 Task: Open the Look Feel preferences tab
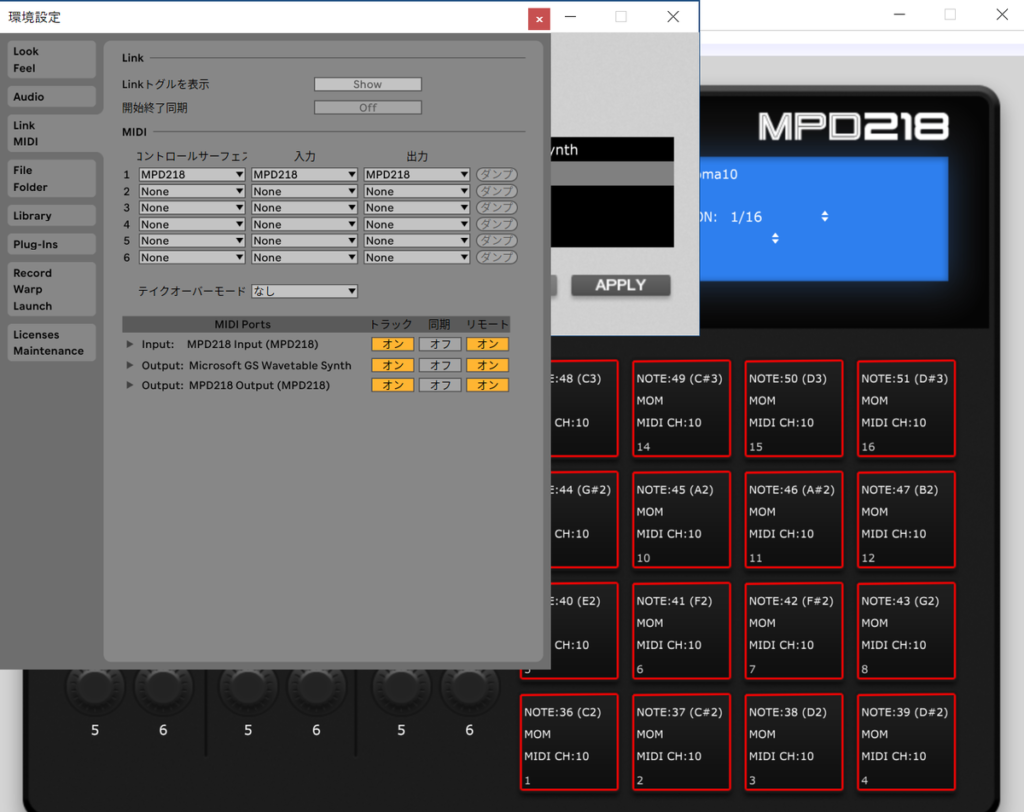coord(52,59)
